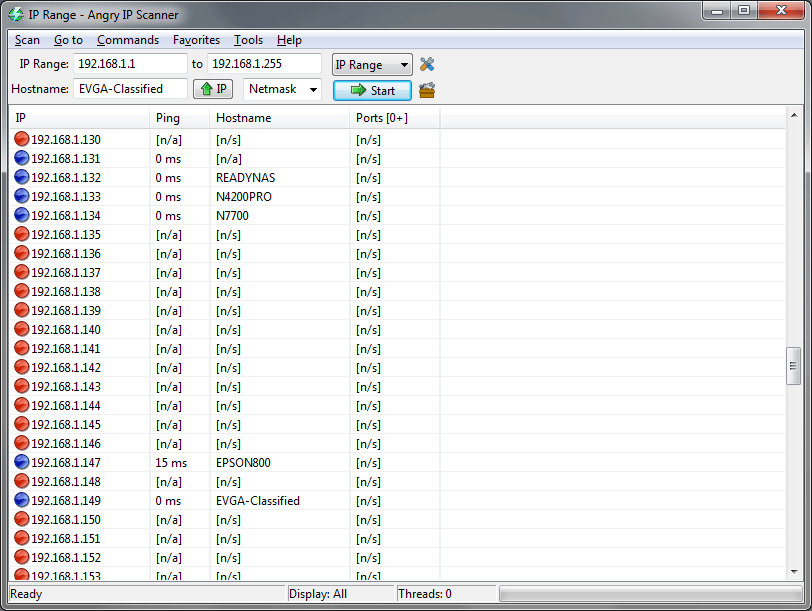Click the blue status icon for 192.168.1.131
812x611 pixels.
(22, 158)
